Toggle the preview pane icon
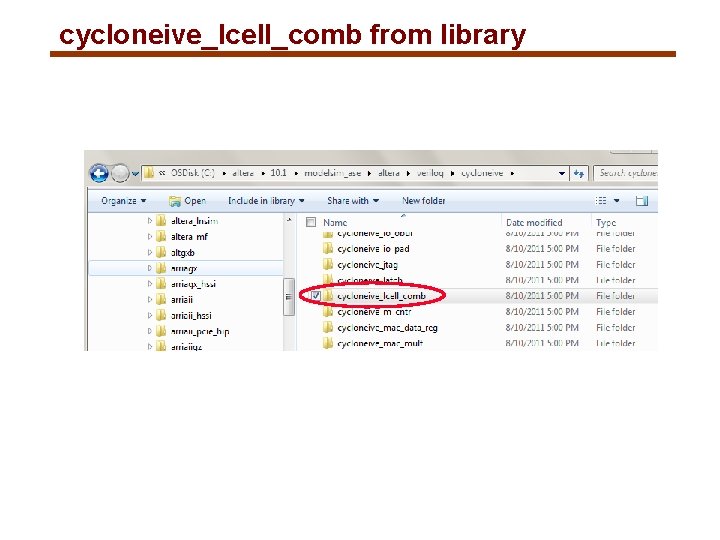The height and width of the screenshot is (540, 720). point(642,201)
